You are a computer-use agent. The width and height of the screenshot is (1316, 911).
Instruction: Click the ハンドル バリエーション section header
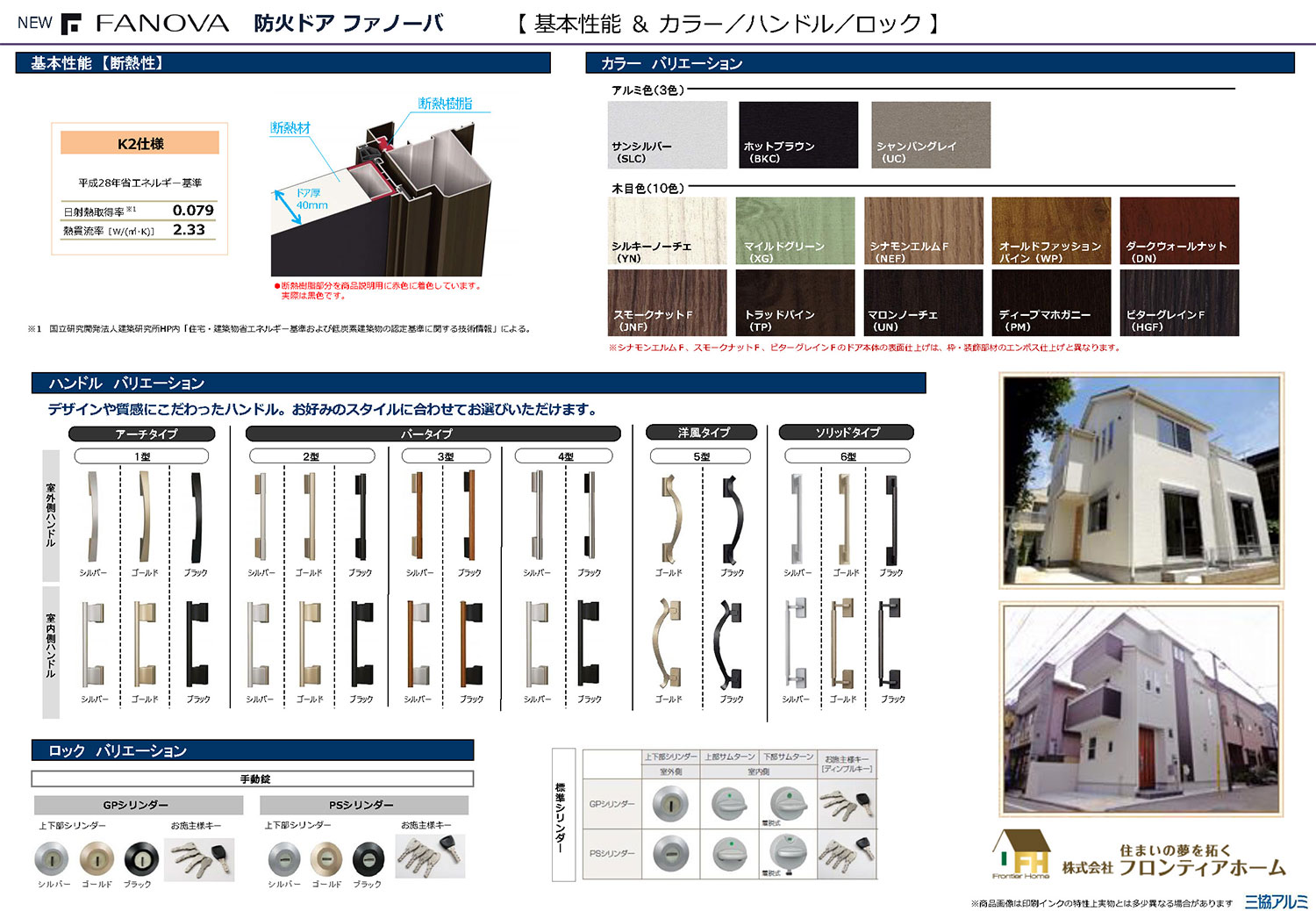click(478, 383)
